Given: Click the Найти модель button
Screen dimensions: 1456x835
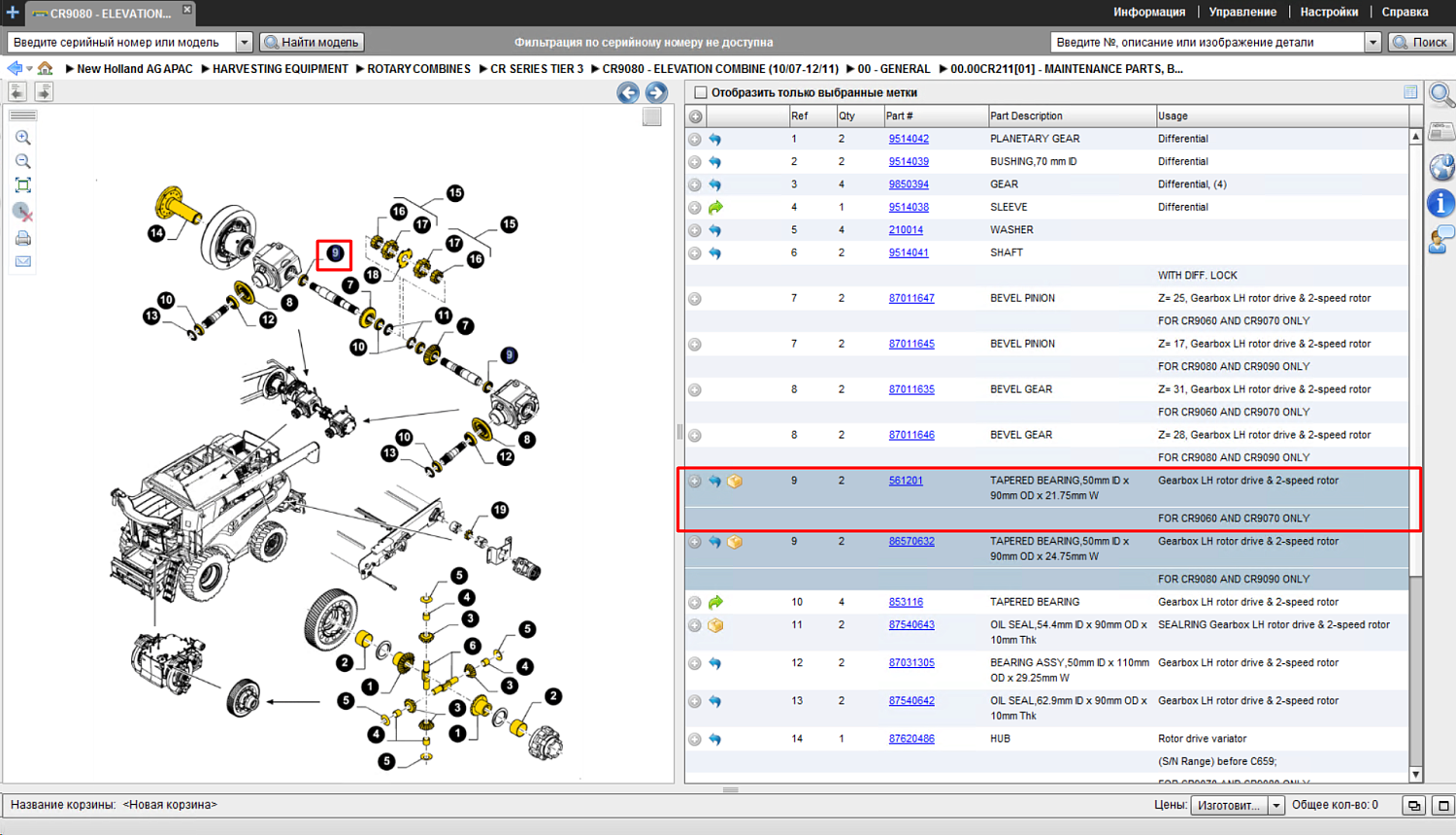Looking at the screenshot, I should 313,42.
